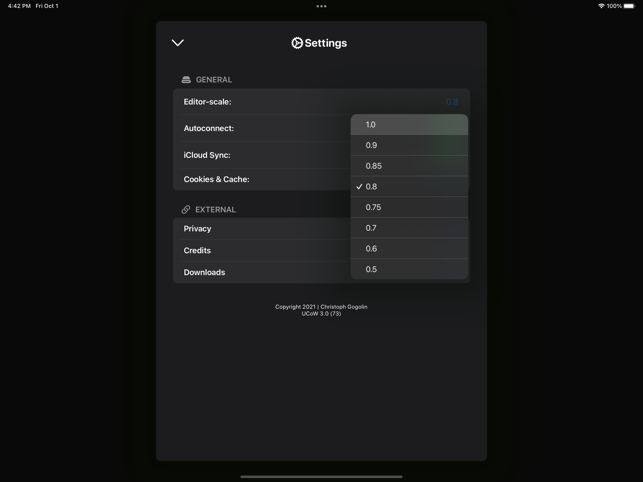Image resolution: width=643 pixels, height=482 pixels.
Task: Open Editor-scale value dropdown 0.8
Action: 452,102
